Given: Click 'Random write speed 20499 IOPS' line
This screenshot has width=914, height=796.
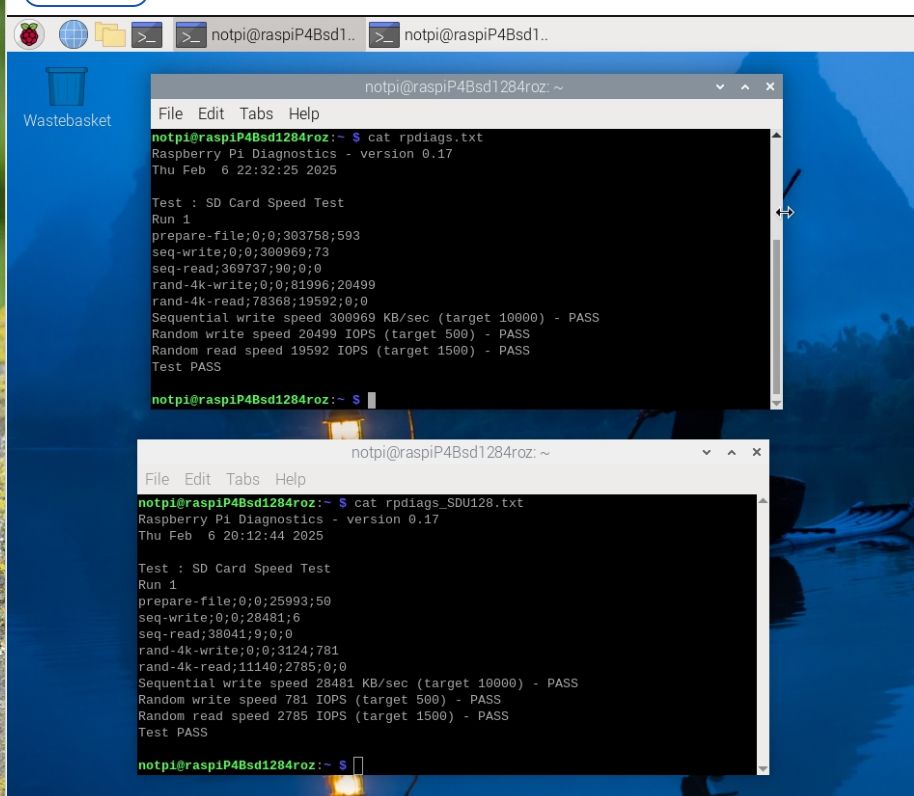Looking at the screenshot, I should (x=341, y=334).
